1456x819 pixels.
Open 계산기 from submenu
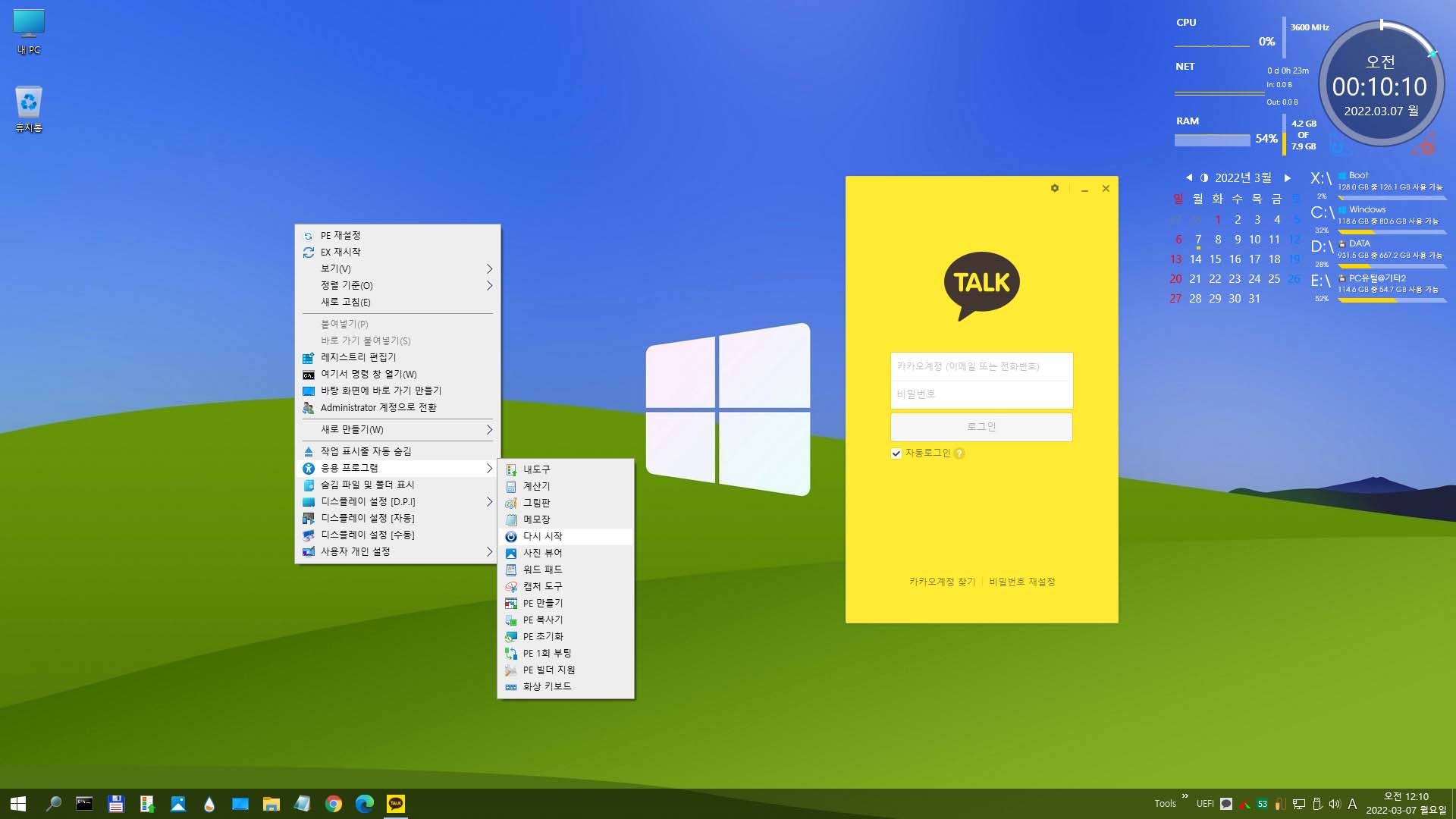click(566, 486)
